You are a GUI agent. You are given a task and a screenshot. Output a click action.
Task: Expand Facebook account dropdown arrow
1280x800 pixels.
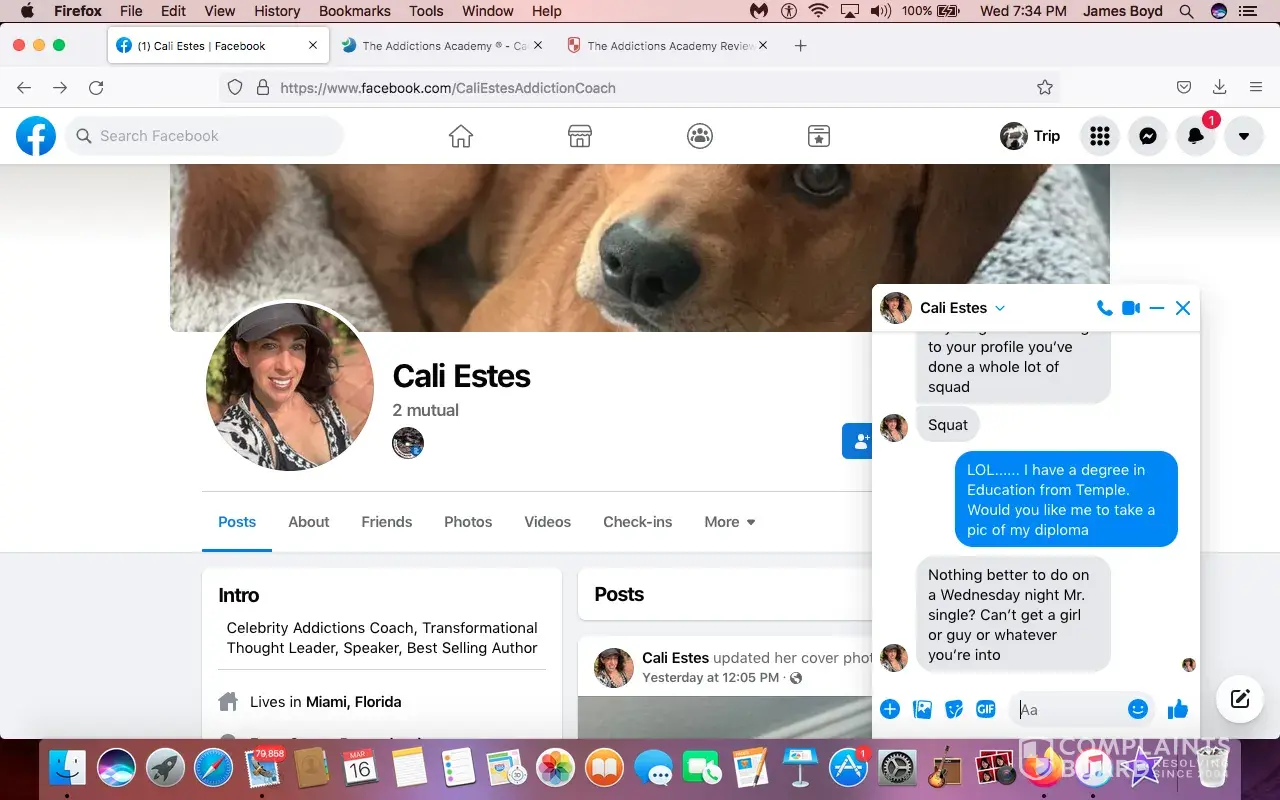point(1244,136)
